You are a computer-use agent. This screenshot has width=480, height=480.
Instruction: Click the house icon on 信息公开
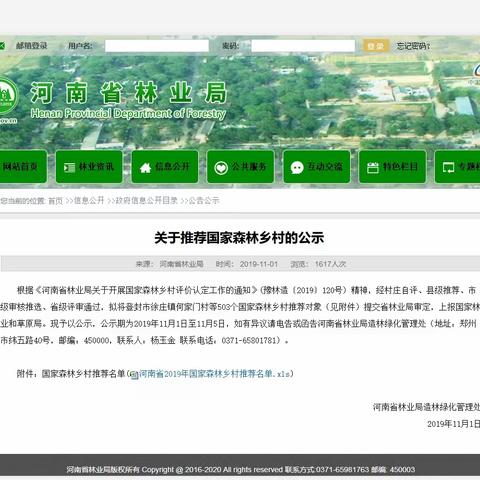(145, 167)
